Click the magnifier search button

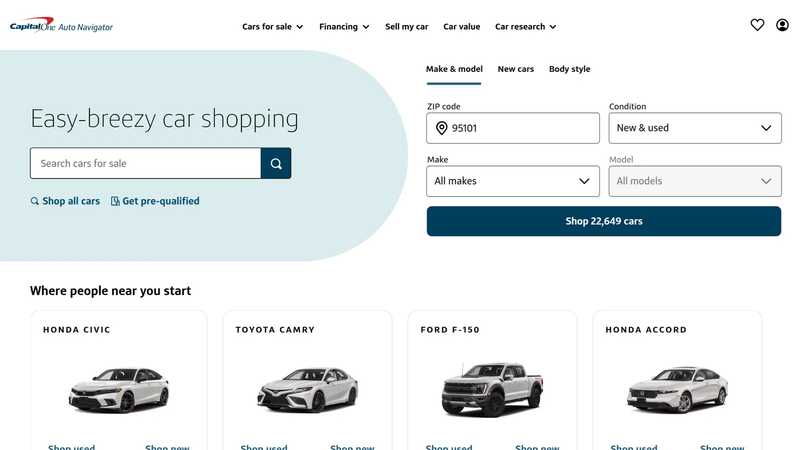pyautogui.click(x=276, y=163)
